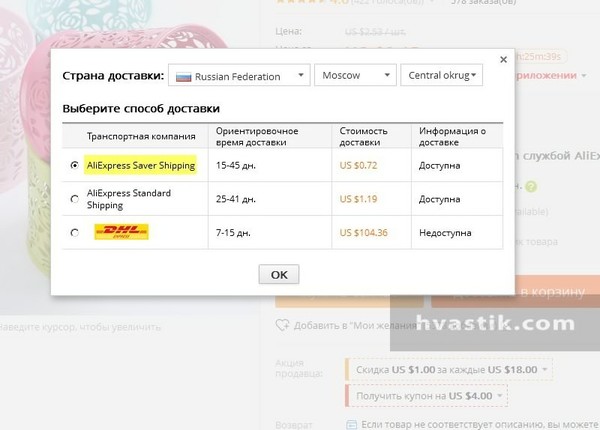Click the 7-15 дн. delivery time
This screenshot has height=430, width=600.
click(233, 233)
